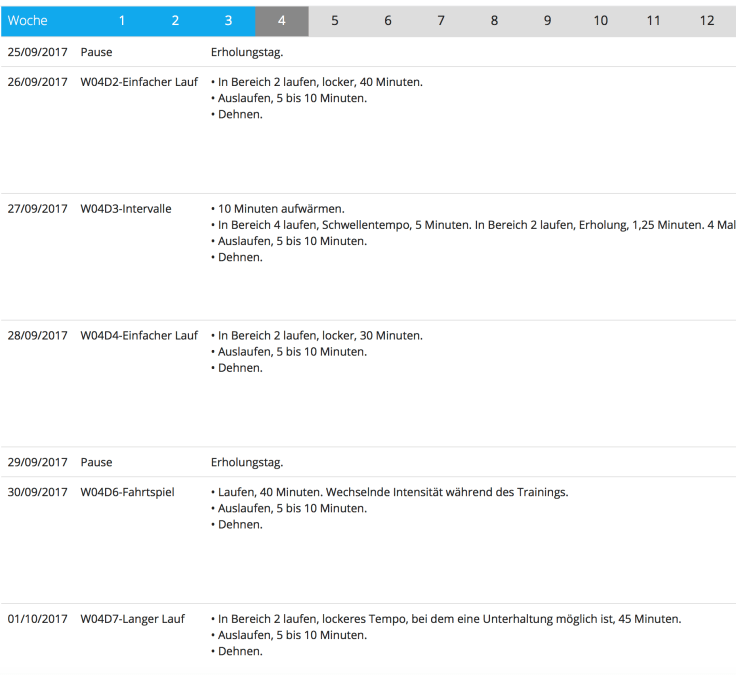Select week 3 in the week bar

point(228,21)
